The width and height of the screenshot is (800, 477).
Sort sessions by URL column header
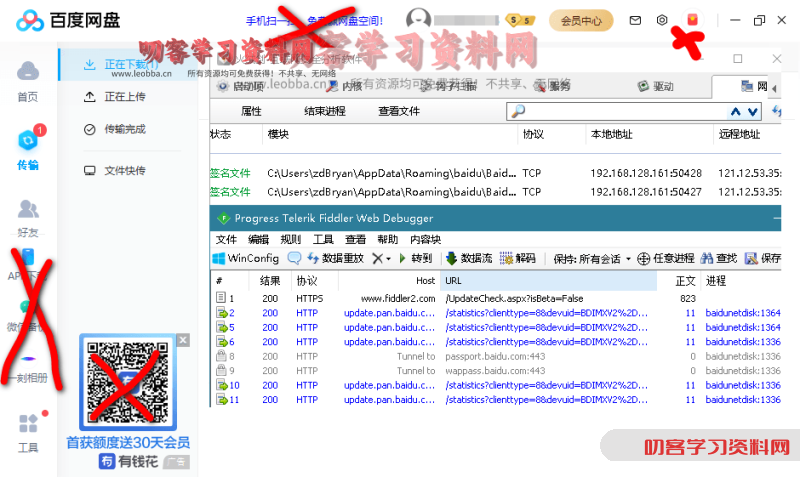549,281
